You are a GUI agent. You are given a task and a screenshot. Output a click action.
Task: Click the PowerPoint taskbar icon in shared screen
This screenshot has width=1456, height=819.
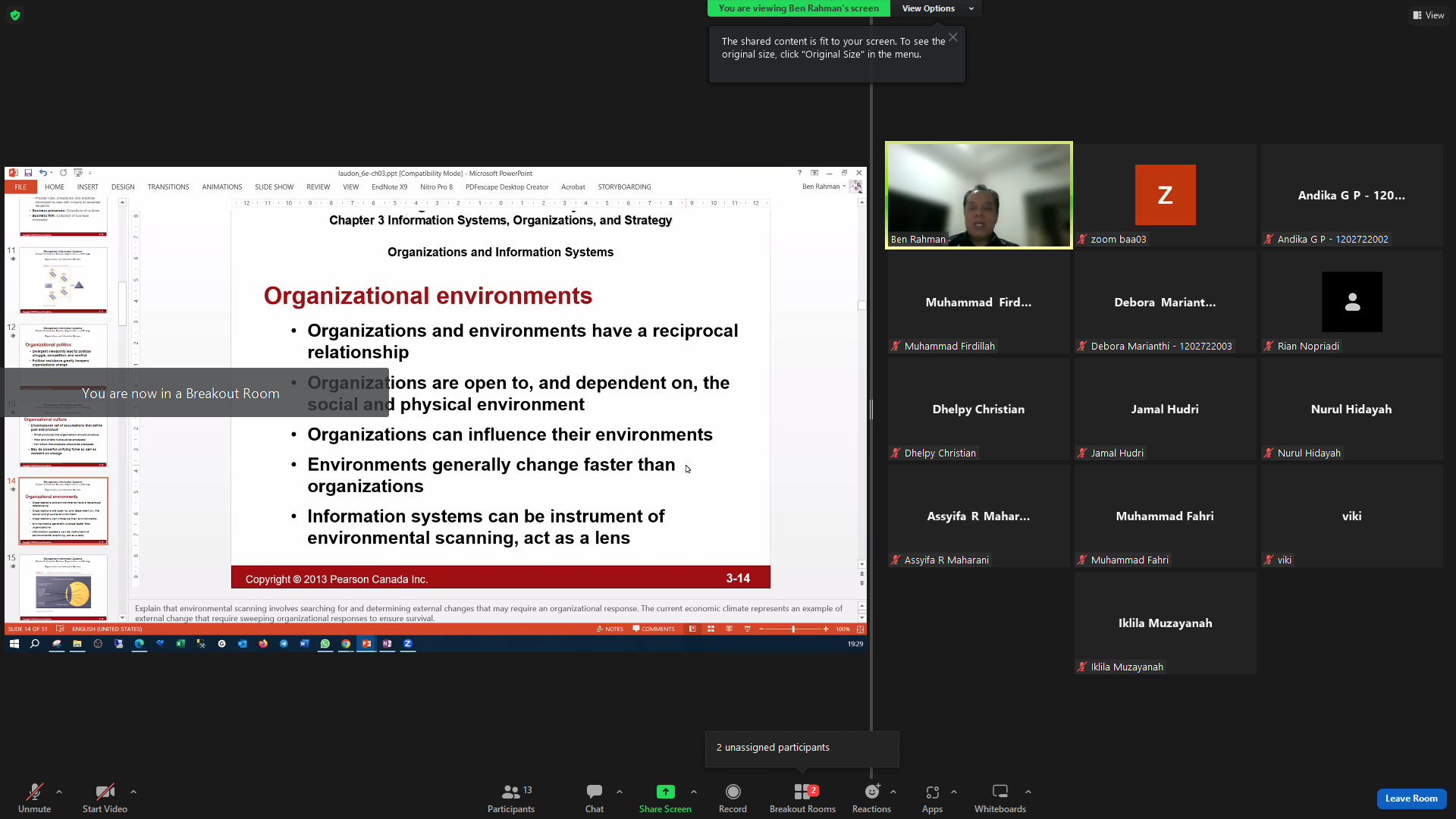tap(366, 644)
